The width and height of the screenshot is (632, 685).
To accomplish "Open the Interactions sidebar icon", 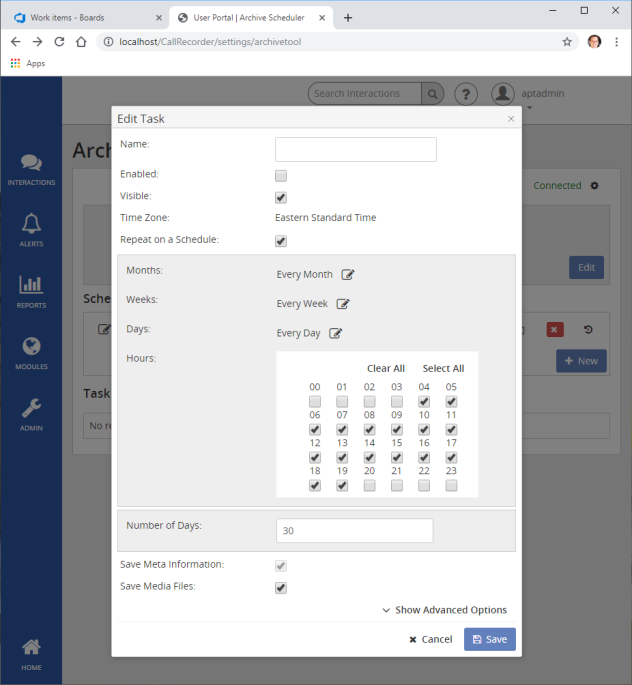I will [x=31, y=169].
